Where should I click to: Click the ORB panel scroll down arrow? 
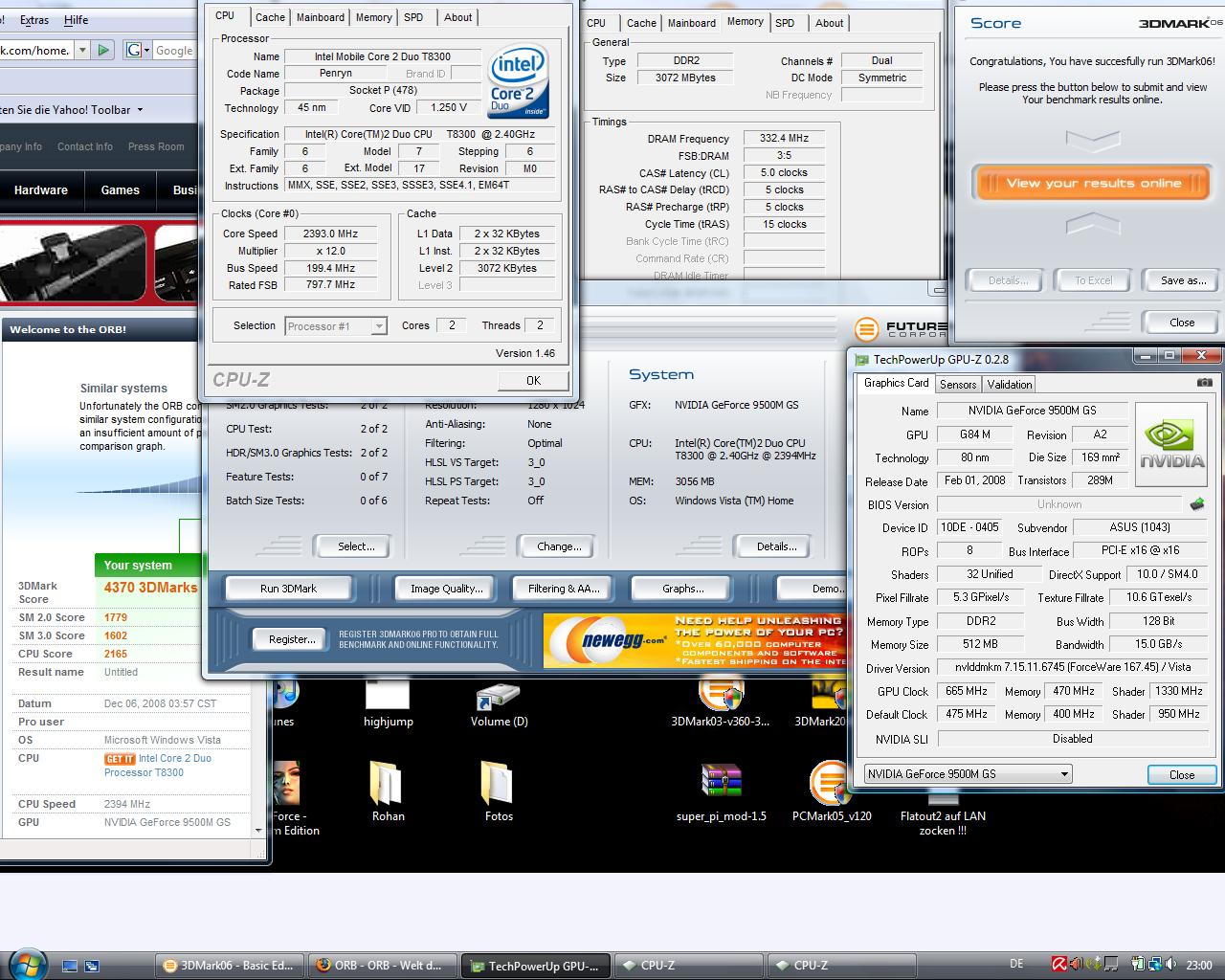tap(258, 830)
